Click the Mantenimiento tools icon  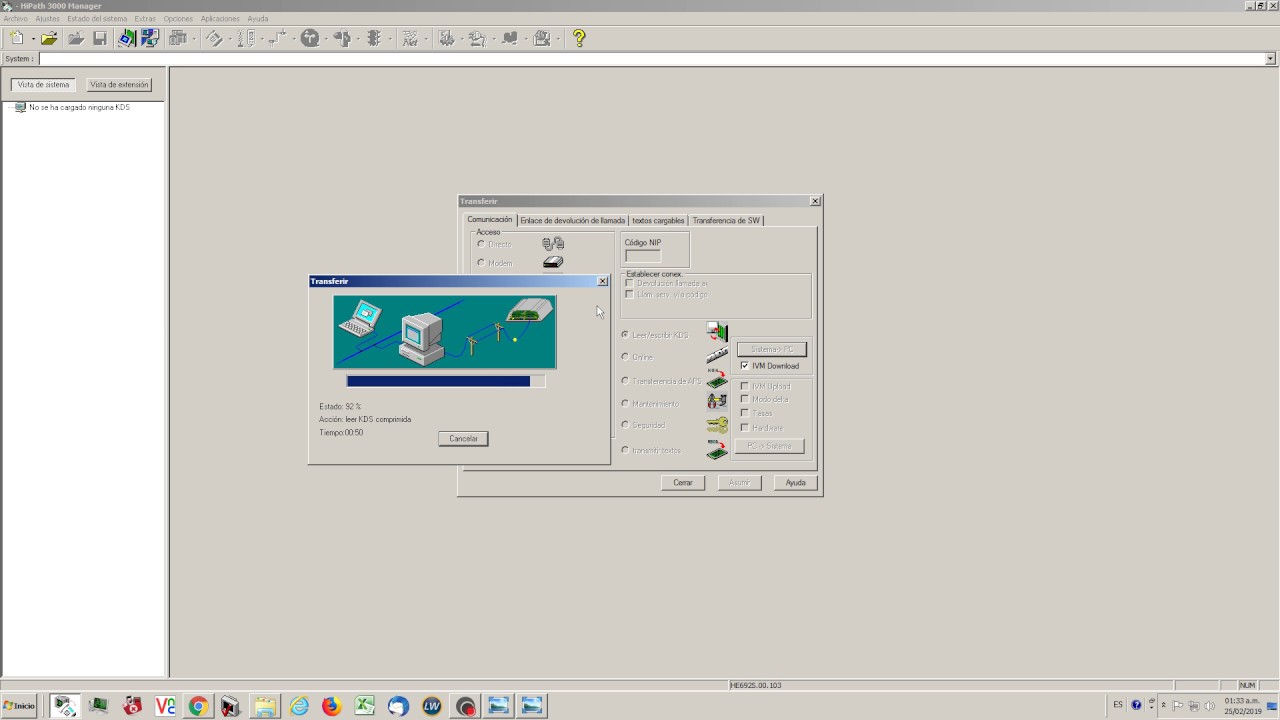point(717,402)
